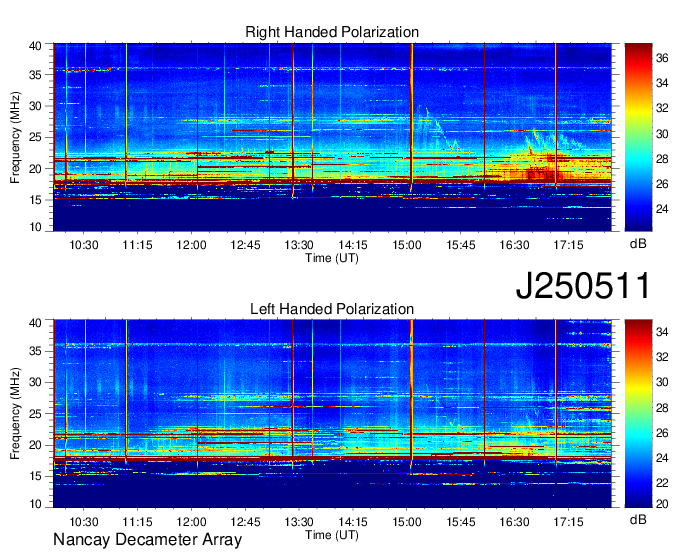Click the Right Handed plot's dB colorbar
This screenshot has height=552, width=680.
(x=638, y=137)
